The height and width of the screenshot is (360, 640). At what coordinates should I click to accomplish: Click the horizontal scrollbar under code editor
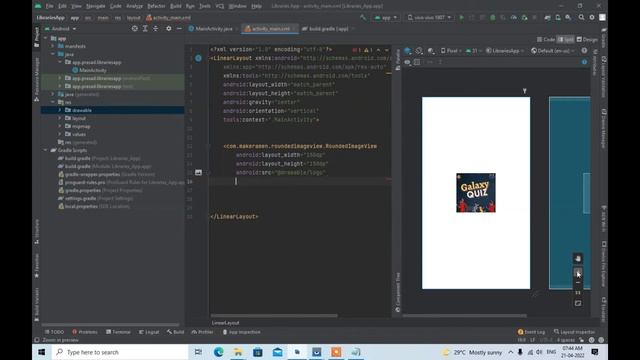pyautogui.click(x=274, y=316)
